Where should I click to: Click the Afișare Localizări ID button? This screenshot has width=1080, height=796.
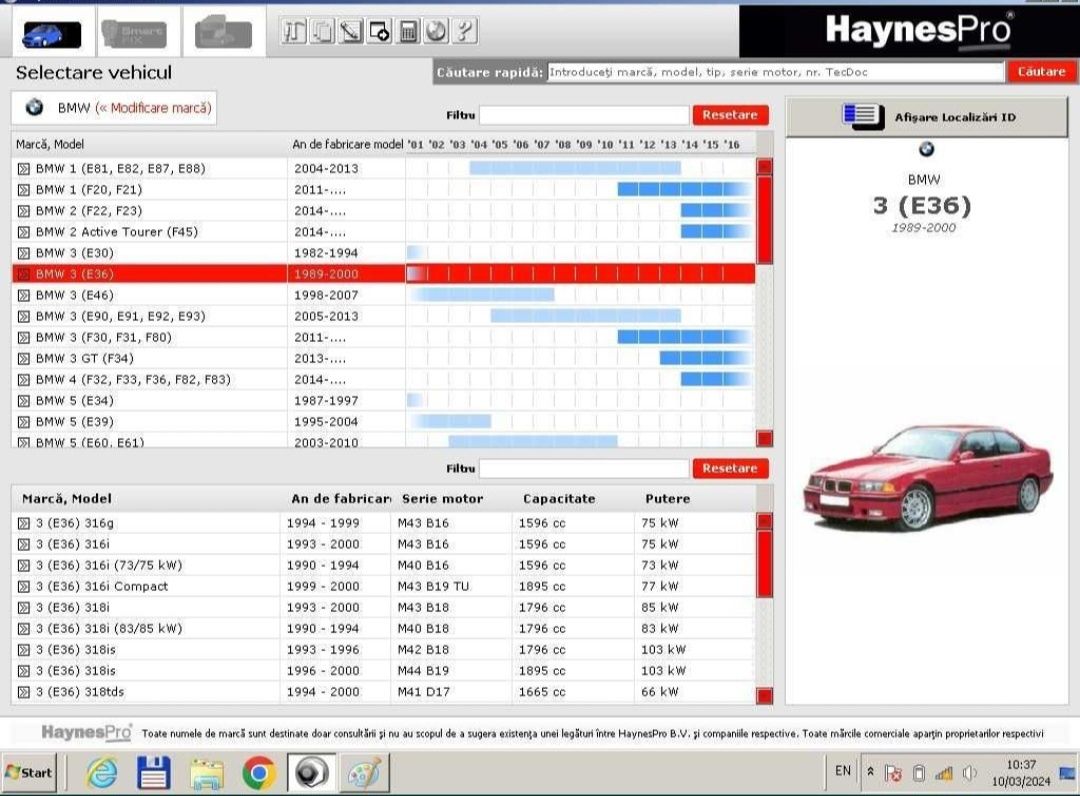(927, 117)
